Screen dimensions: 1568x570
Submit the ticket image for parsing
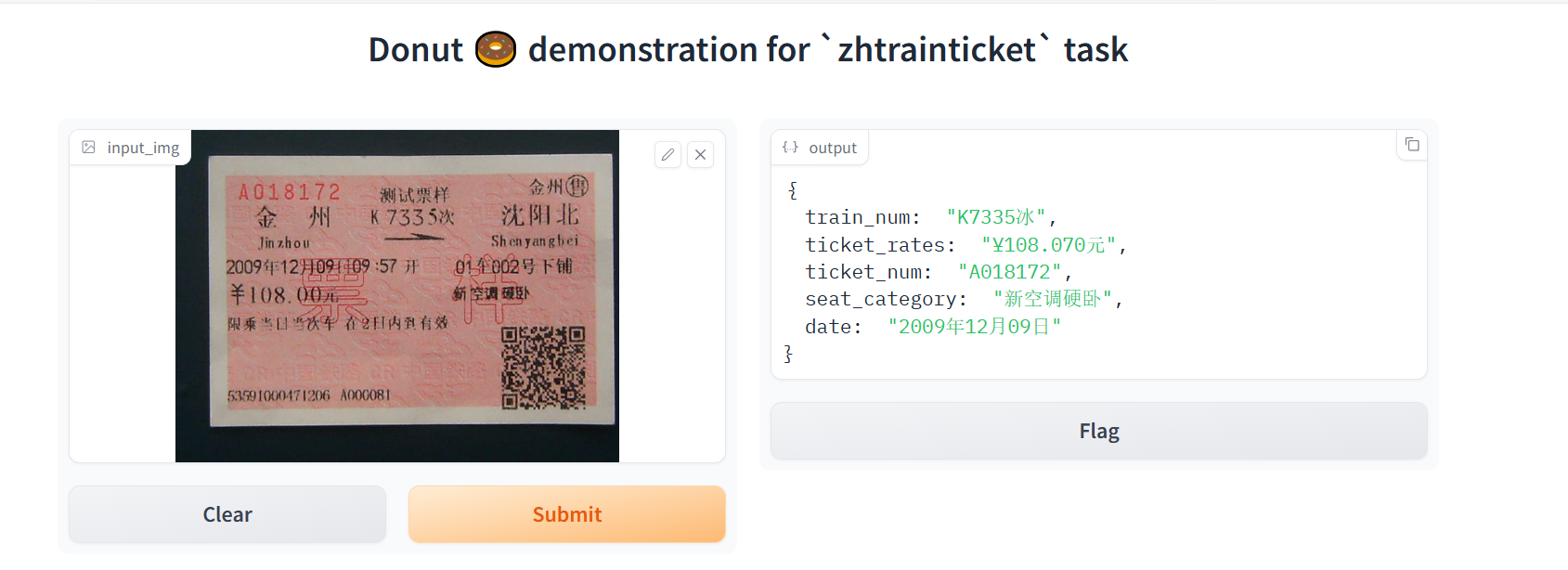566,514
